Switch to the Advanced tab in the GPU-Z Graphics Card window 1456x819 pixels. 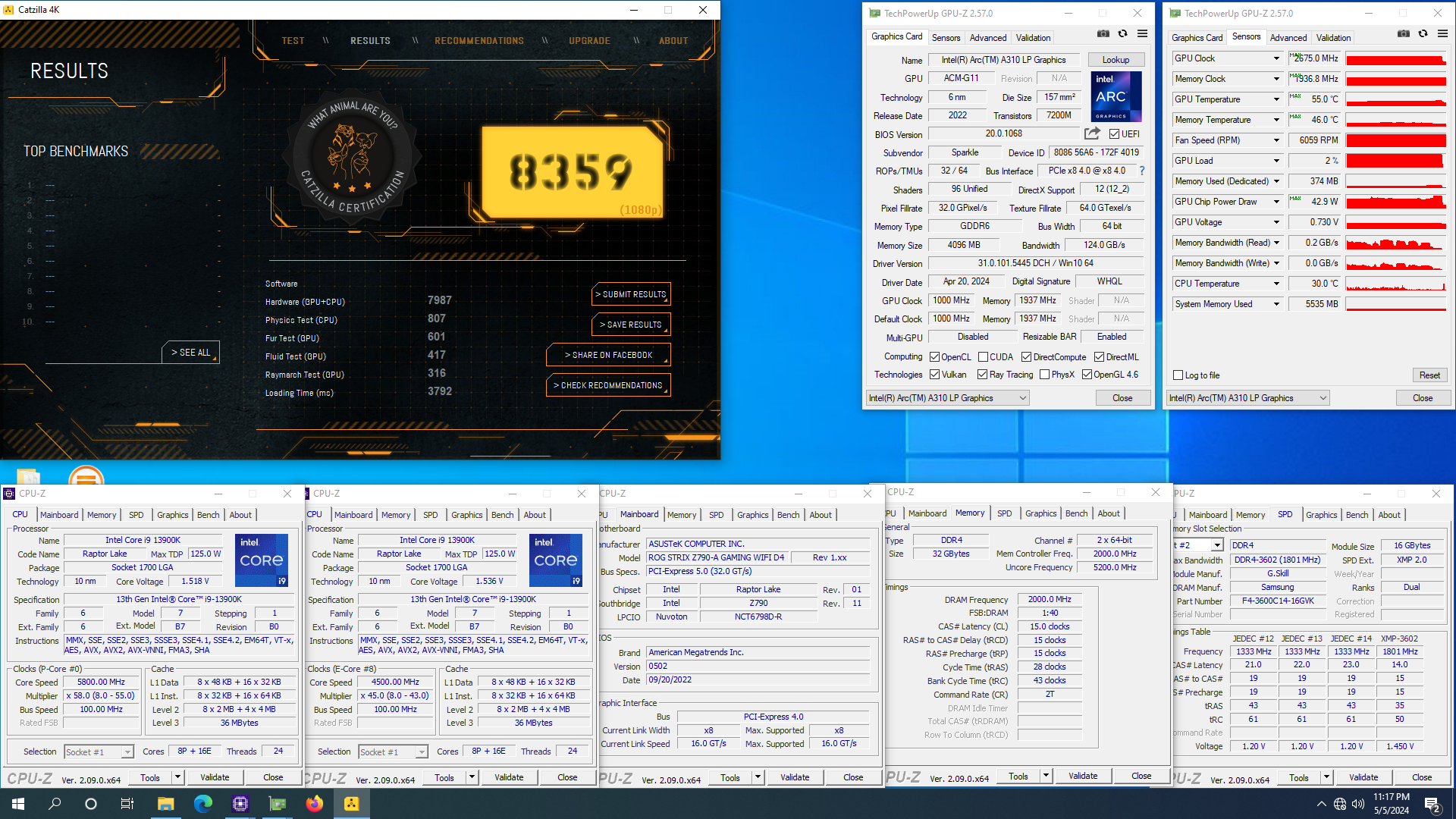[x=988, y=38]
